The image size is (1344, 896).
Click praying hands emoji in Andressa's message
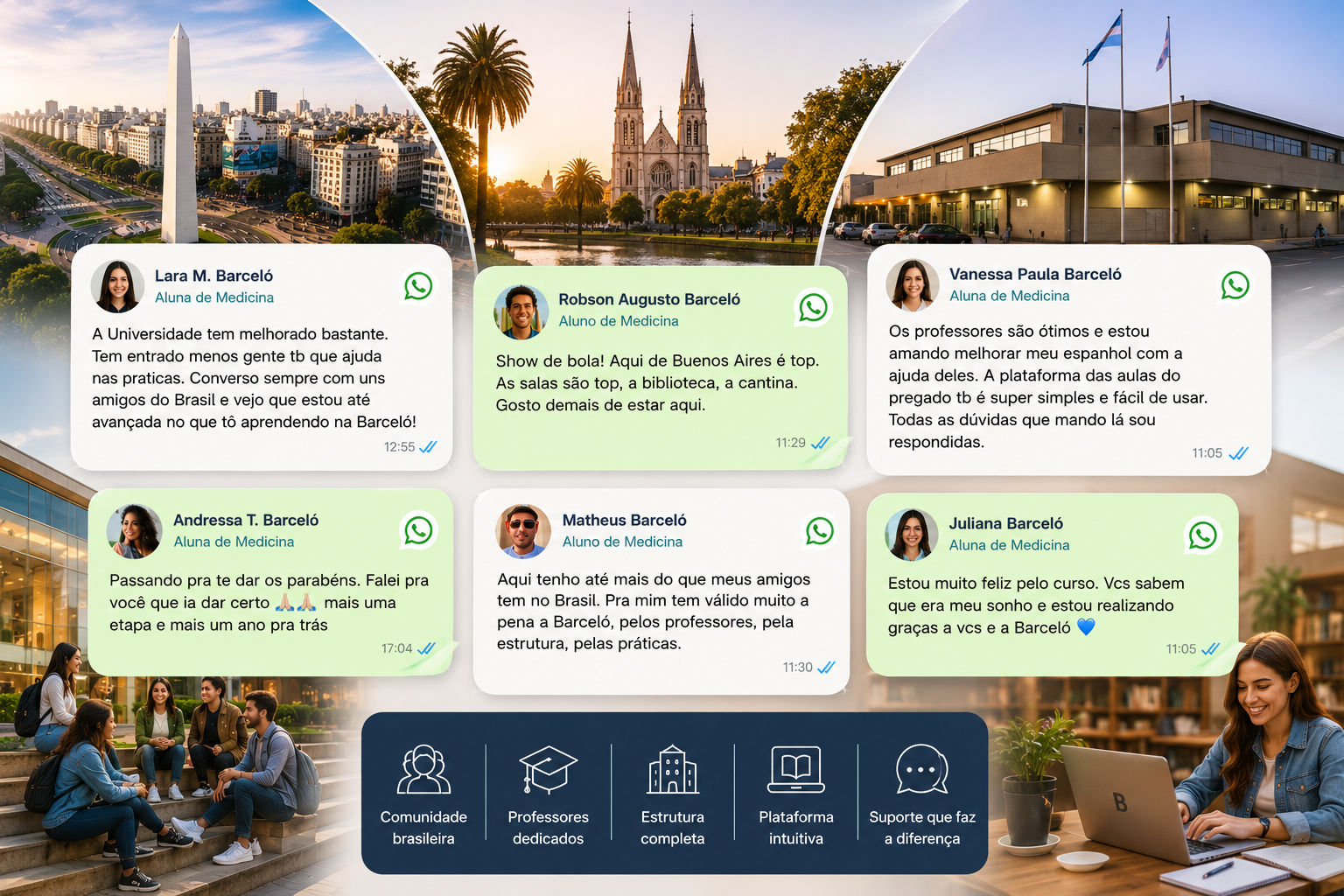tap(296, 602)
